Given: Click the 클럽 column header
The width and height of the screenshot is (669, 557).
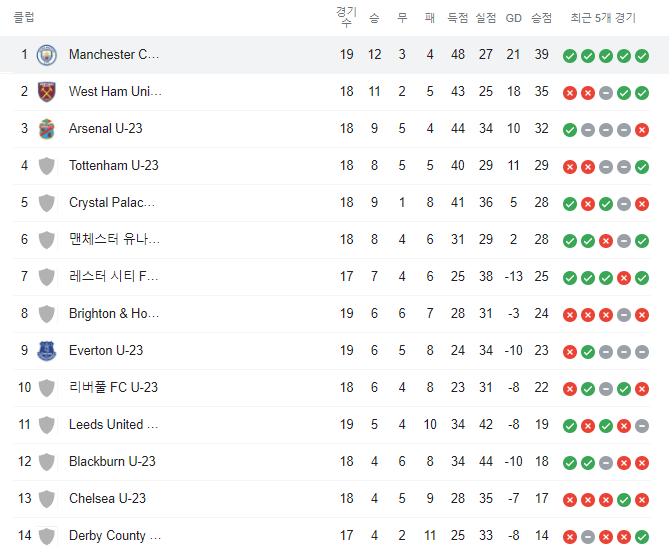Looking at the screenshot, I should (24, 17).
